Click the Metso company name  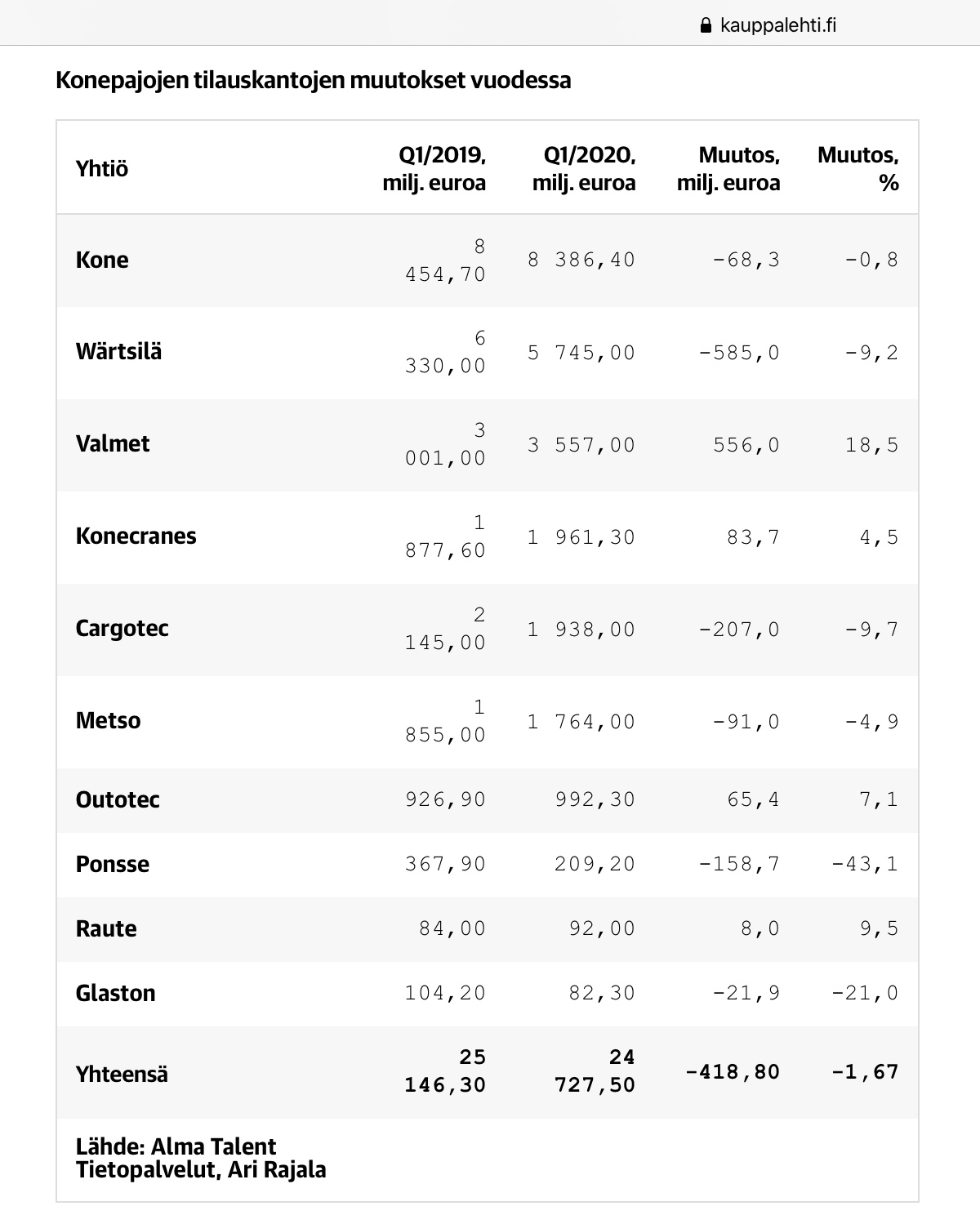[108, 721]
